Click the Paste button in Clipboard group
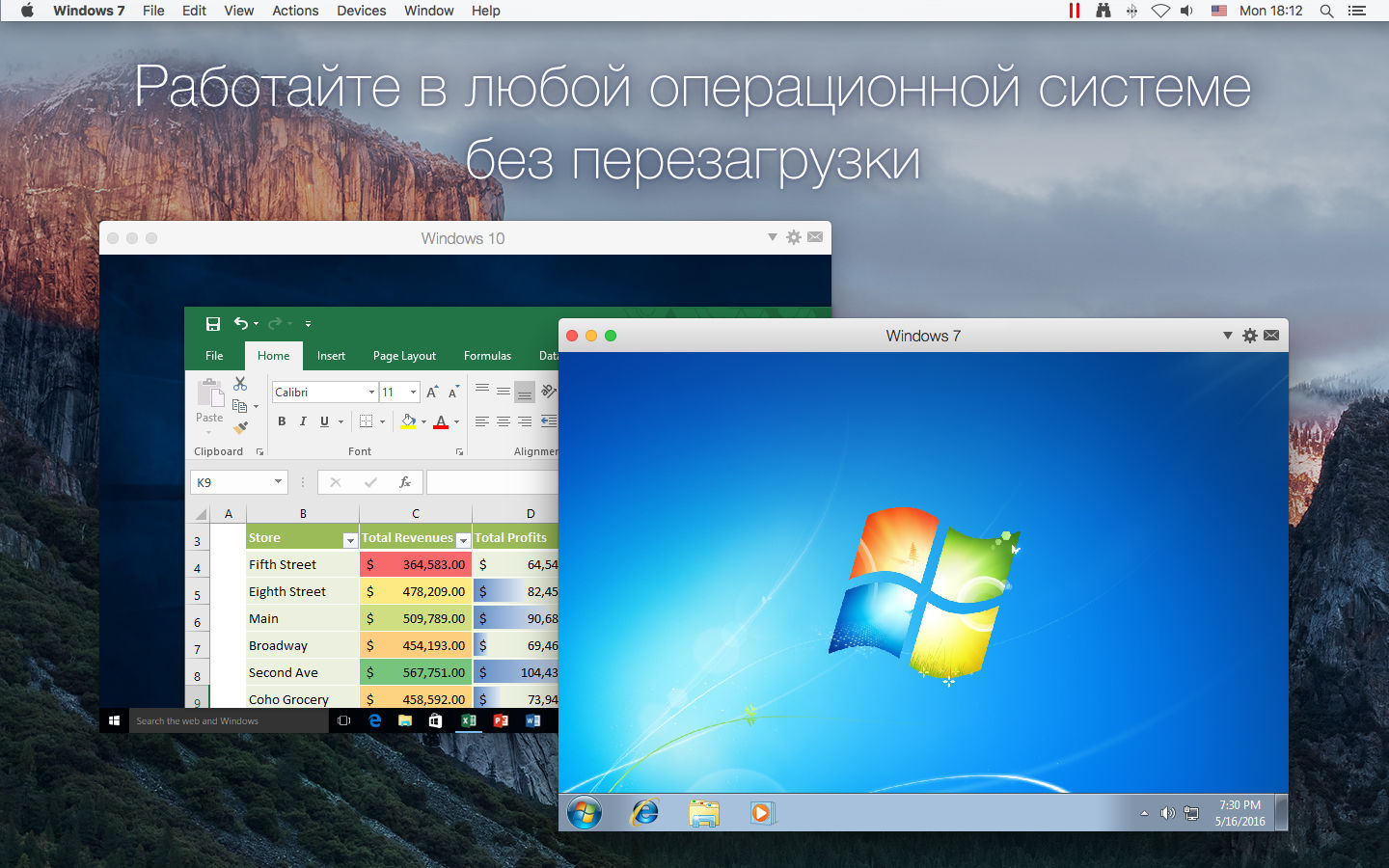This screenshot has height=868, width=1389. [x=209, y=399]
